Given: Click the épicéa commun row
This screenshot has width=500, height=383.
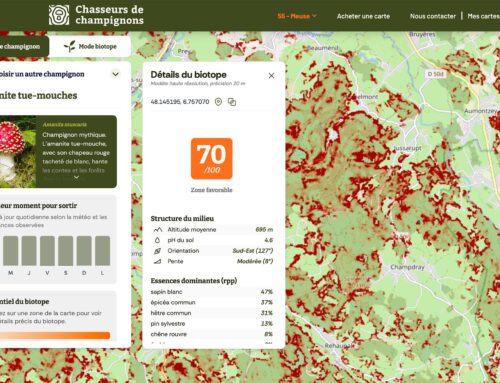Looking at the screenshot, I should 212,302.
